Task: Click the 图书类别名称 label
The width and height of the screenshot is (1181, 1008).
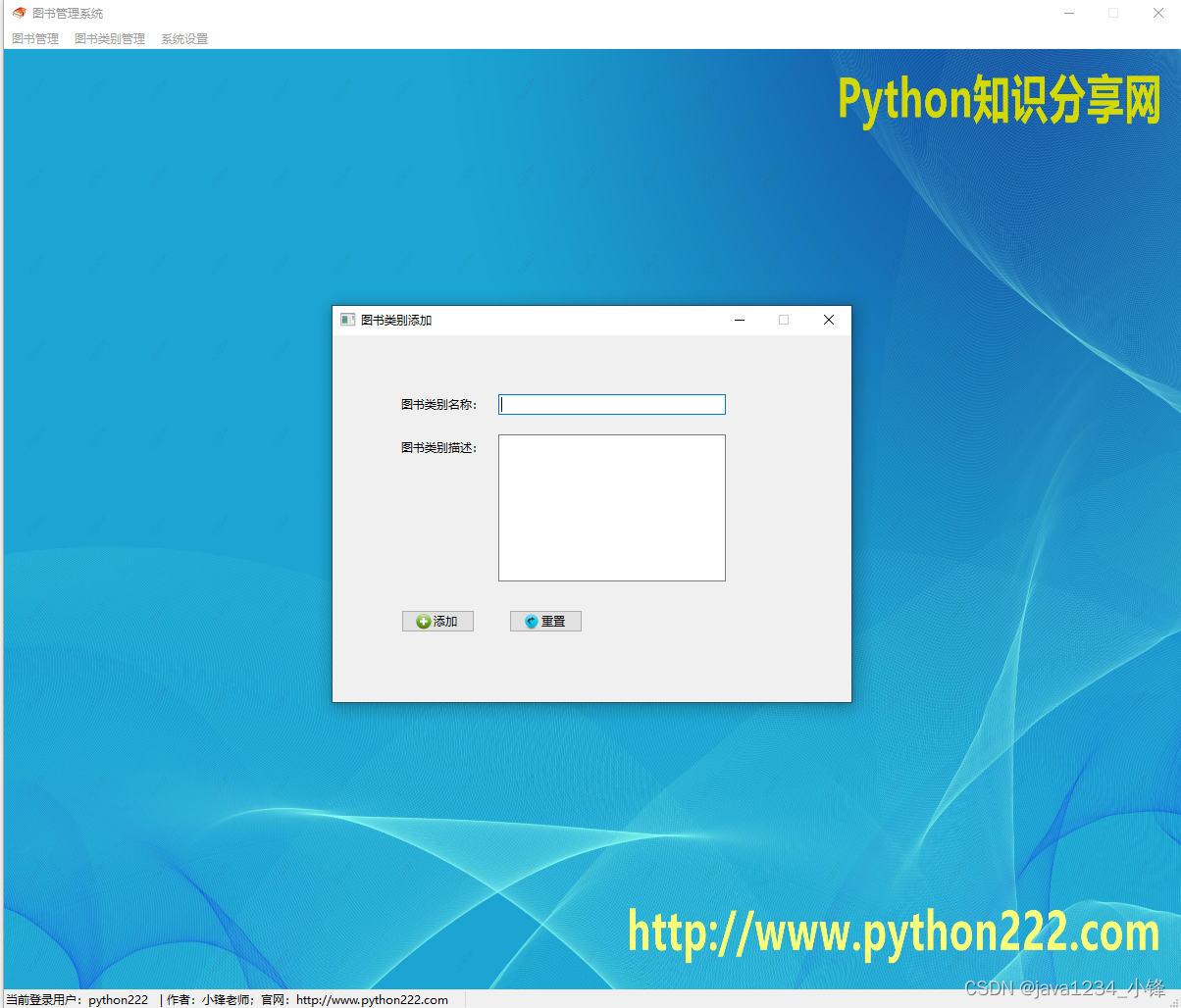Action: (x=438, y=404)
